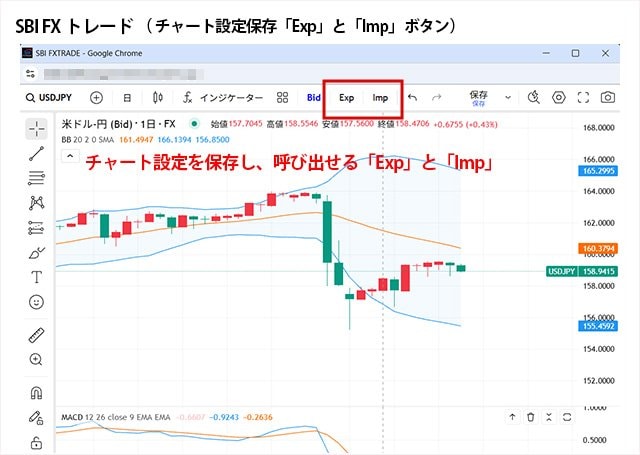Toggle lock all drawings
Image resolution: width=640 pixels, height=455 pixels.
(x=36, y=442)
